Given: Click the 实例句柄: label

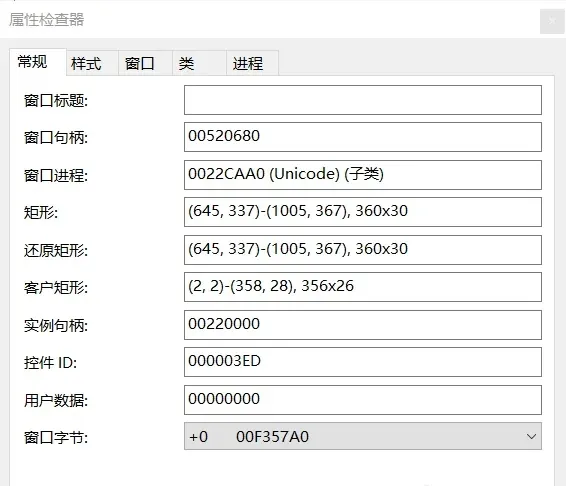Looking at the screenshot, I should [56, 326].
